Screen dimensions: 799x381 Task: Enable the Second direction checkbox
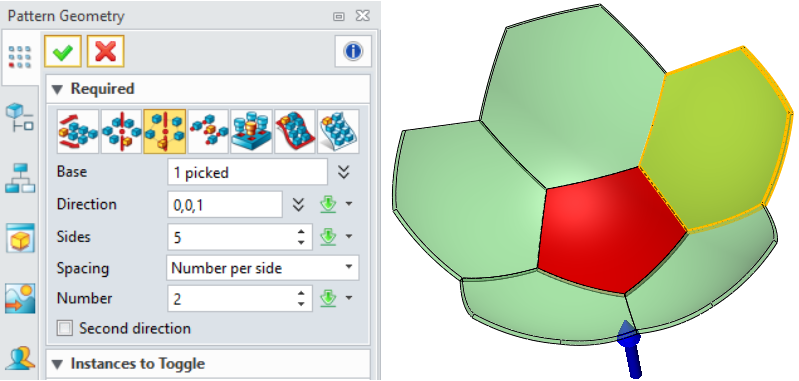65,328
